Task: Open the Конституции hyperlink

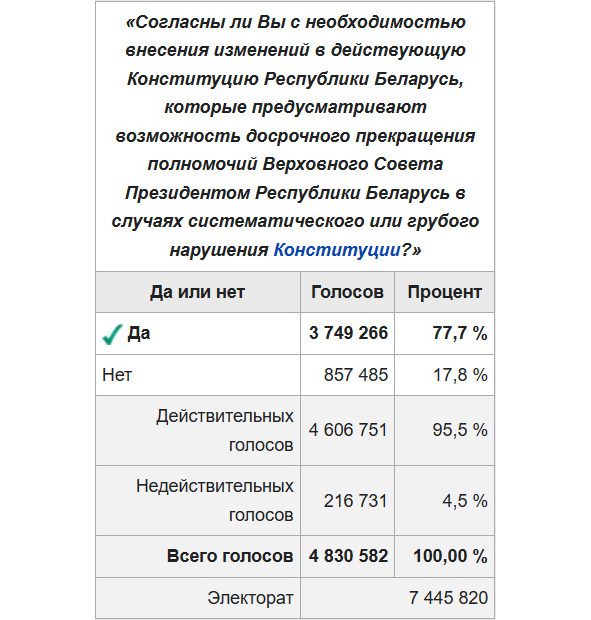Action: click(337, 250)
